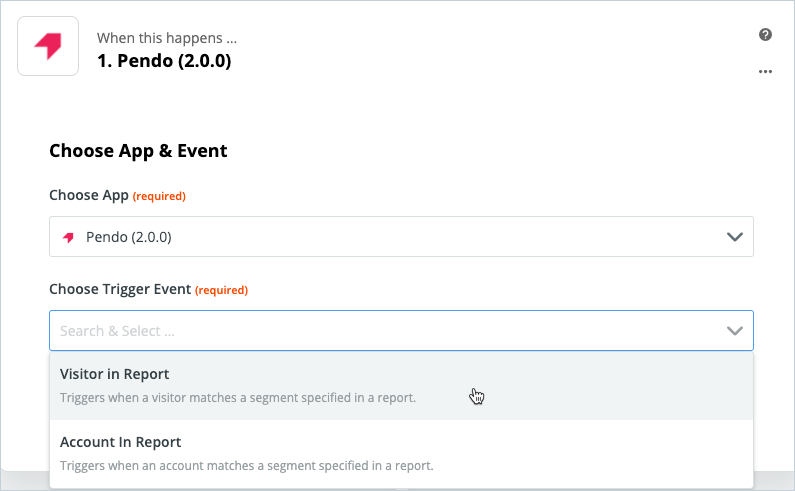Open the help question mark icon

(x=765, y=34)
